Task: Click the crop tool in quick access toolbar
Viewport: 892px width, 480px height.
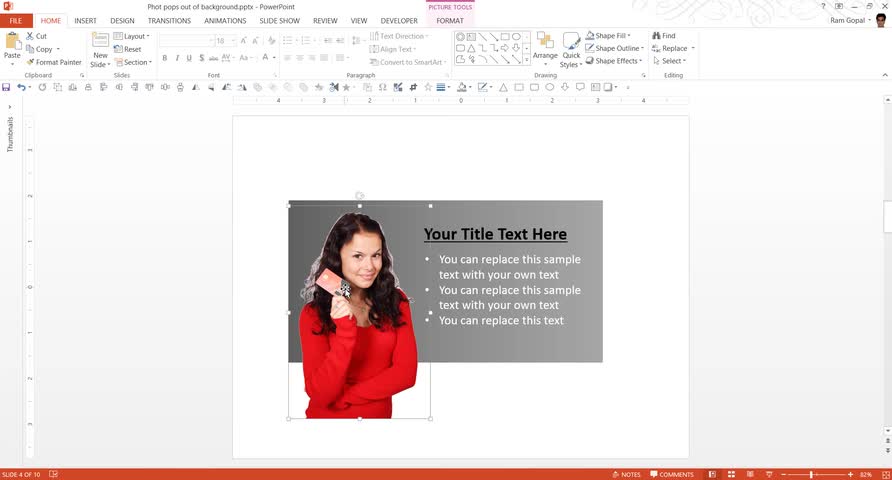Action: click(x=413, y=87)
